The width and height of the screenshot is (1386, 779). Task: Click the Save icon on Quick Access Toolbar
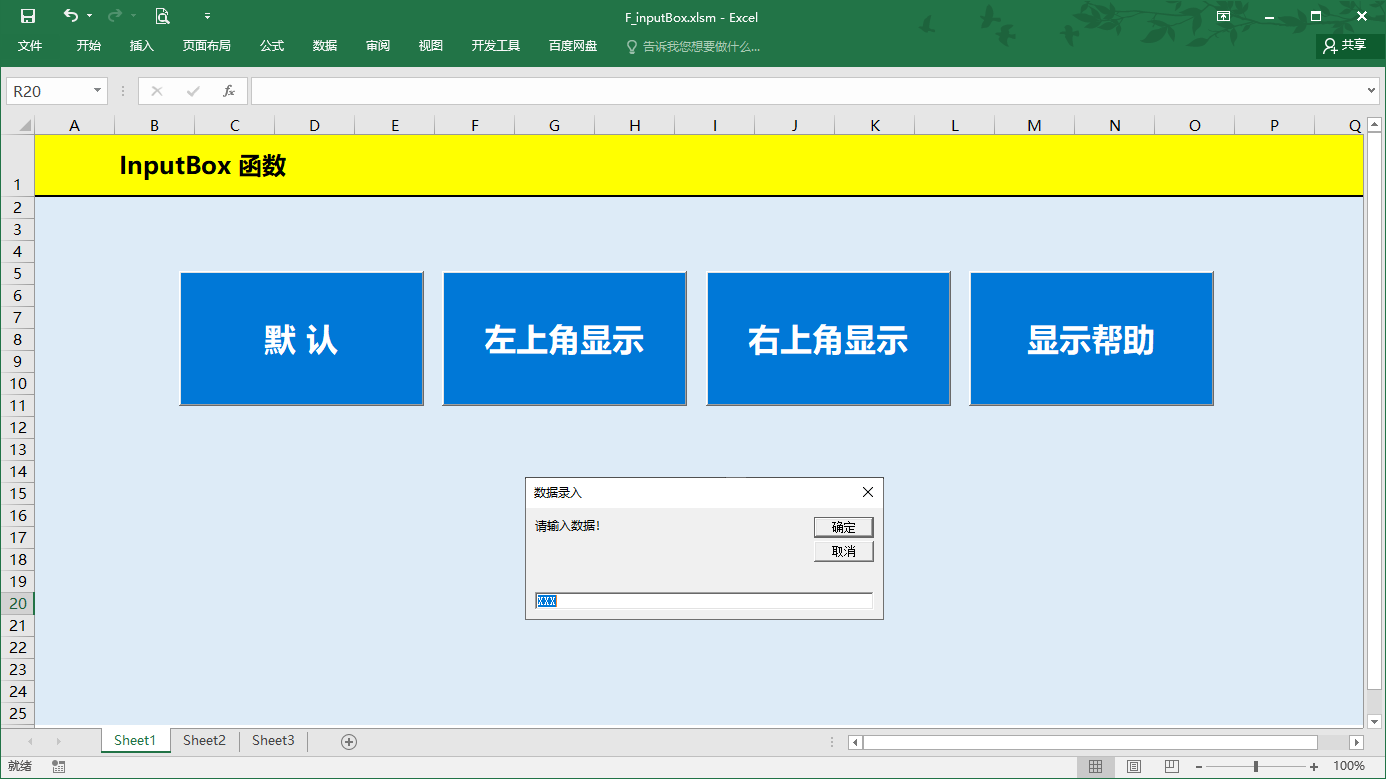click(x=27, y=17)
